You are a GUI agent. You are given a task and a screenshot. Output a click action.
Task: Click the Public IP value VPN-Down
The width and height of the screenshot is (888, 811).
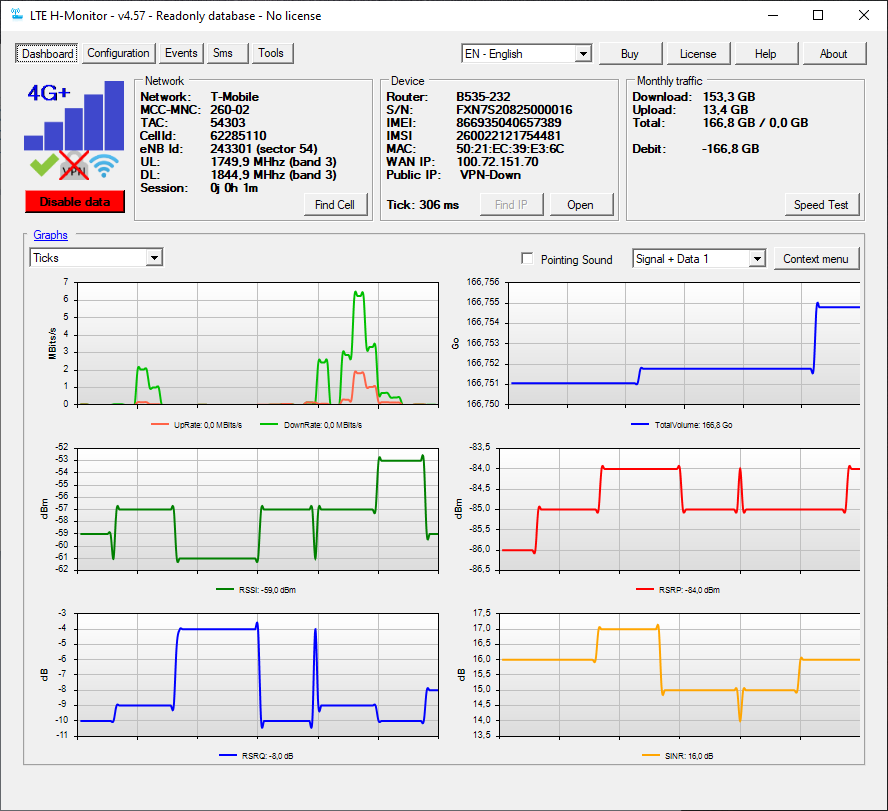(490, 175)
